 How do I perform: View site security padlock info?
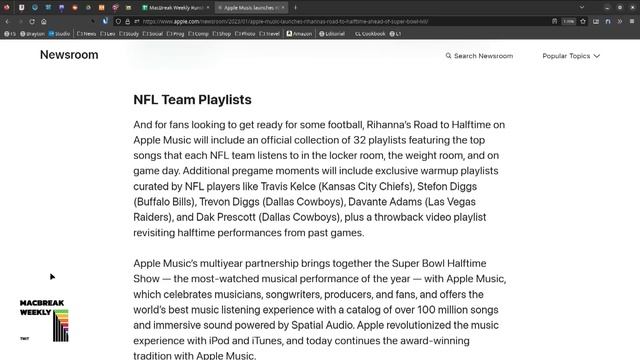(x=127, y=21)
